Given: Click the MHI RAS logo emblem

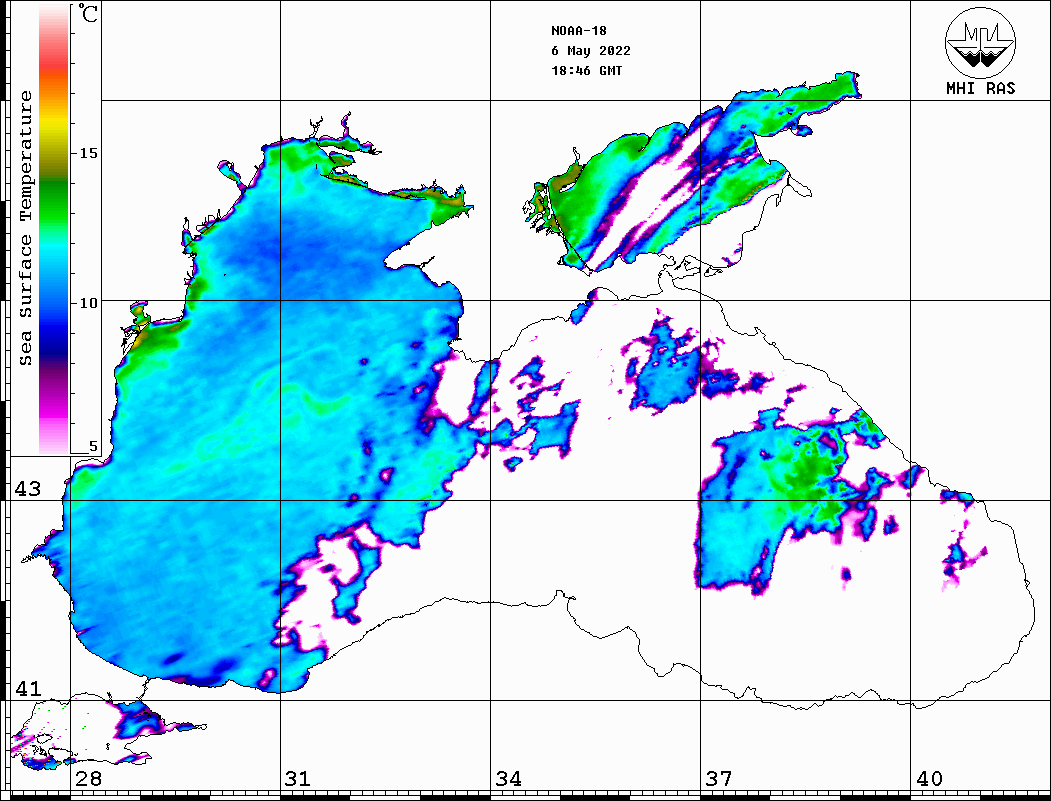Looking at the screenshot, I should (981, 43).
